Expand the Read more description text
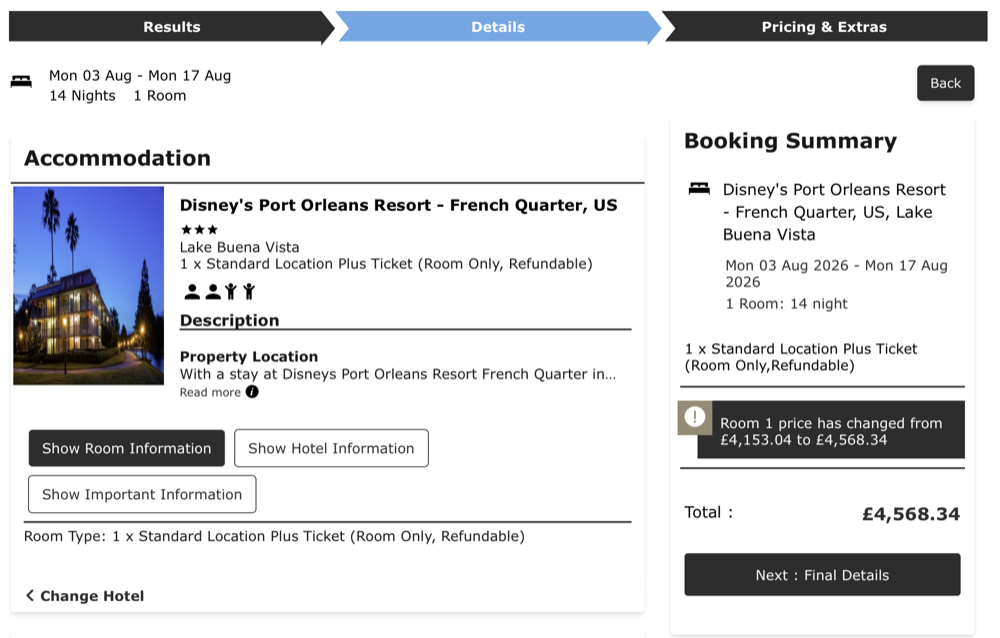This screenshot has width=1000, height=638. pyautogui.click(x=210, y=392)
